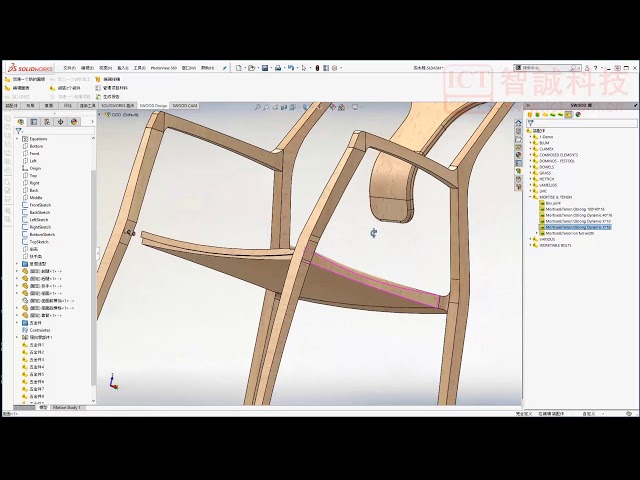Click the Zoom to Fit magnifier icon

(x=258, y=107)
